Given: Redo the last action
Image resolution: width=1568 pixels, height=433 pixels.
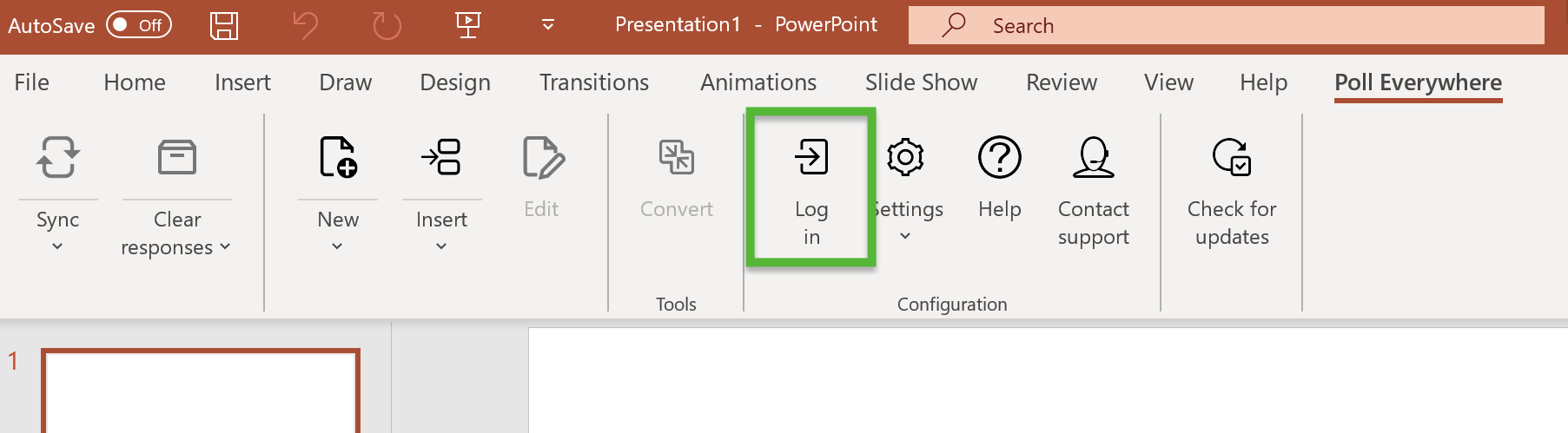Looking at the screenshot, I should pos(387,25).
